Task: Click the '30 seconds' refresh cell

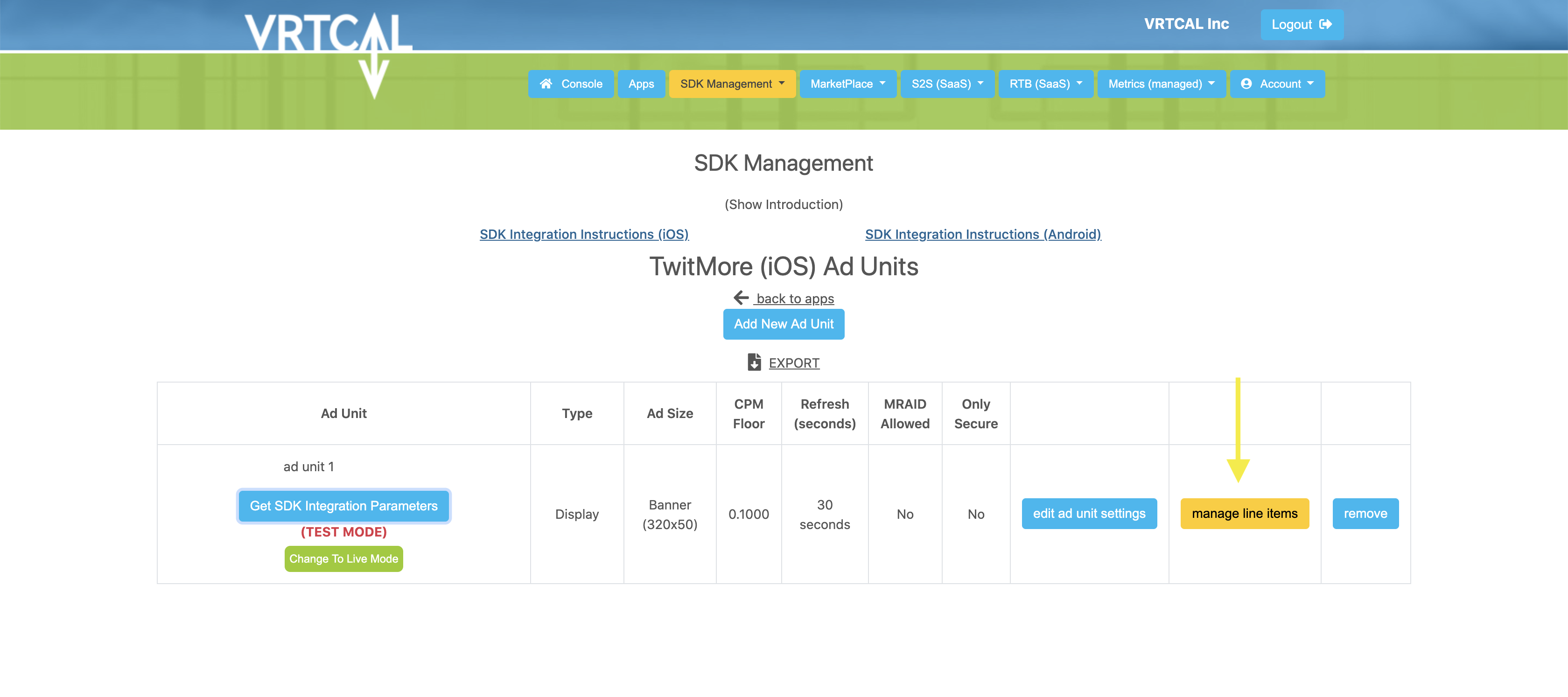Action: tap(825, 515)
